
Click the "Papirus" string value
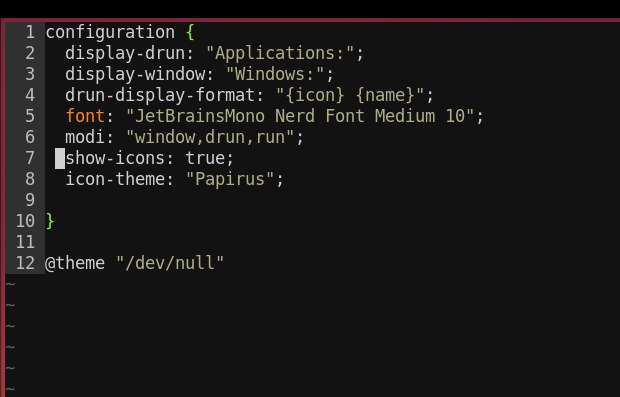[230, 179]
